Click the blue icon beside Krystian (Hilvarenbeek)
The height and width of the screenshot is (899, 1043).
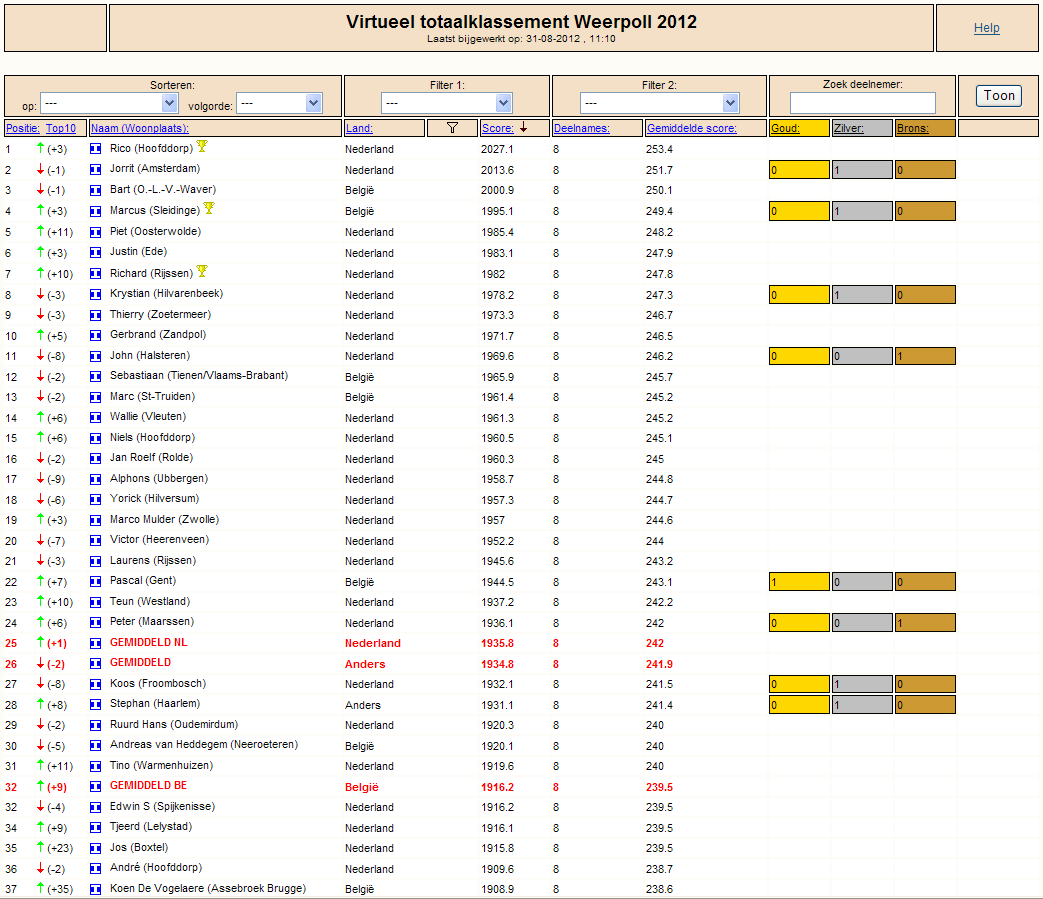pyautogui.click(x=96, y=295)
